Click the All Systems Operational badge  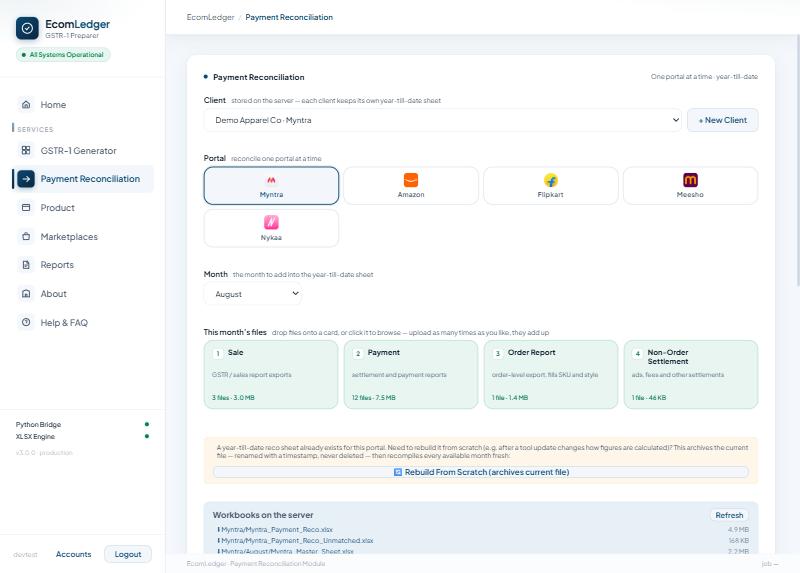pyautogui.click(x=63, y=55)
